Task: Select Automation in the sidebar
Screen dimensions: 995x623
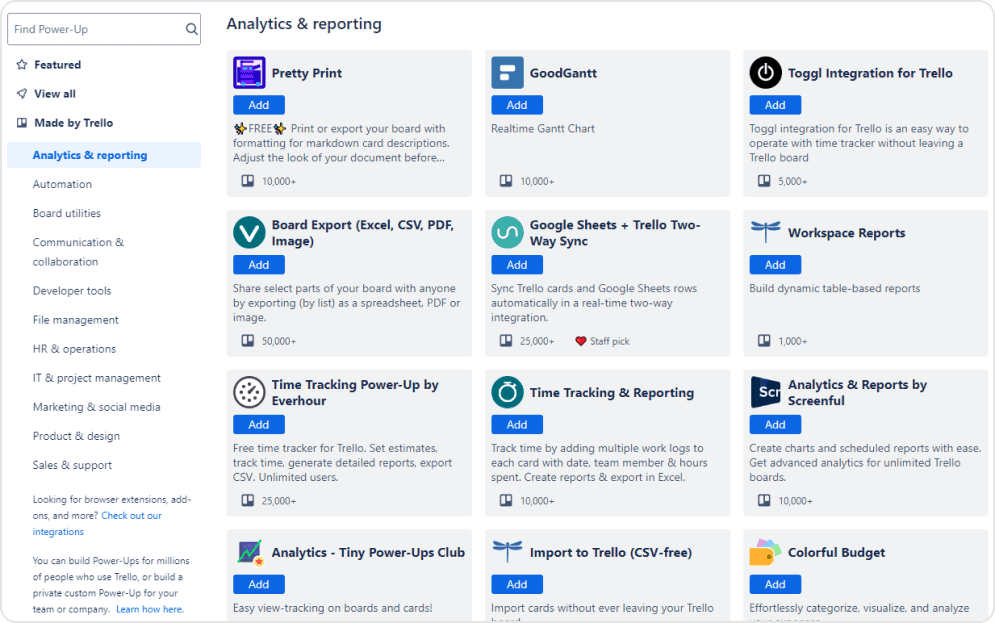Action: click(x=62, y=184)
